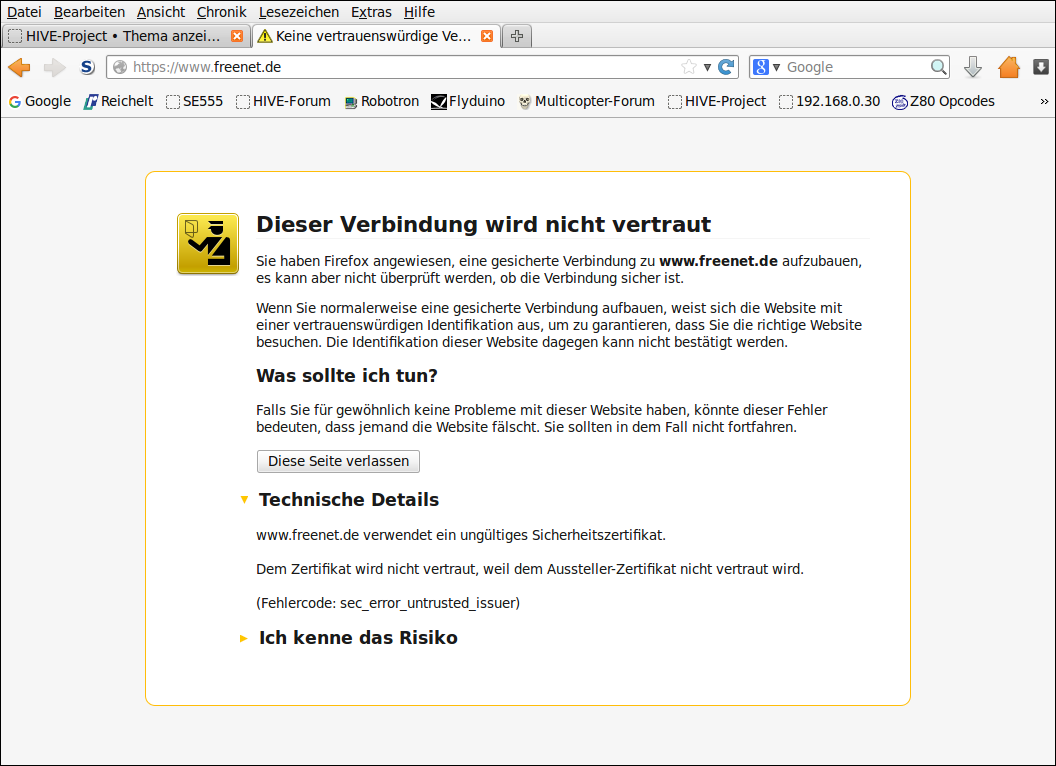
Task: Click the search magnifier icon
Action: 938,67
